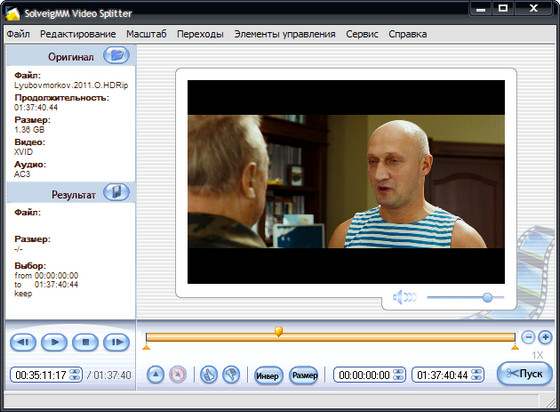
Task: Keep fragment with the thumbs-up icon
Action: [x=209, y=375]
